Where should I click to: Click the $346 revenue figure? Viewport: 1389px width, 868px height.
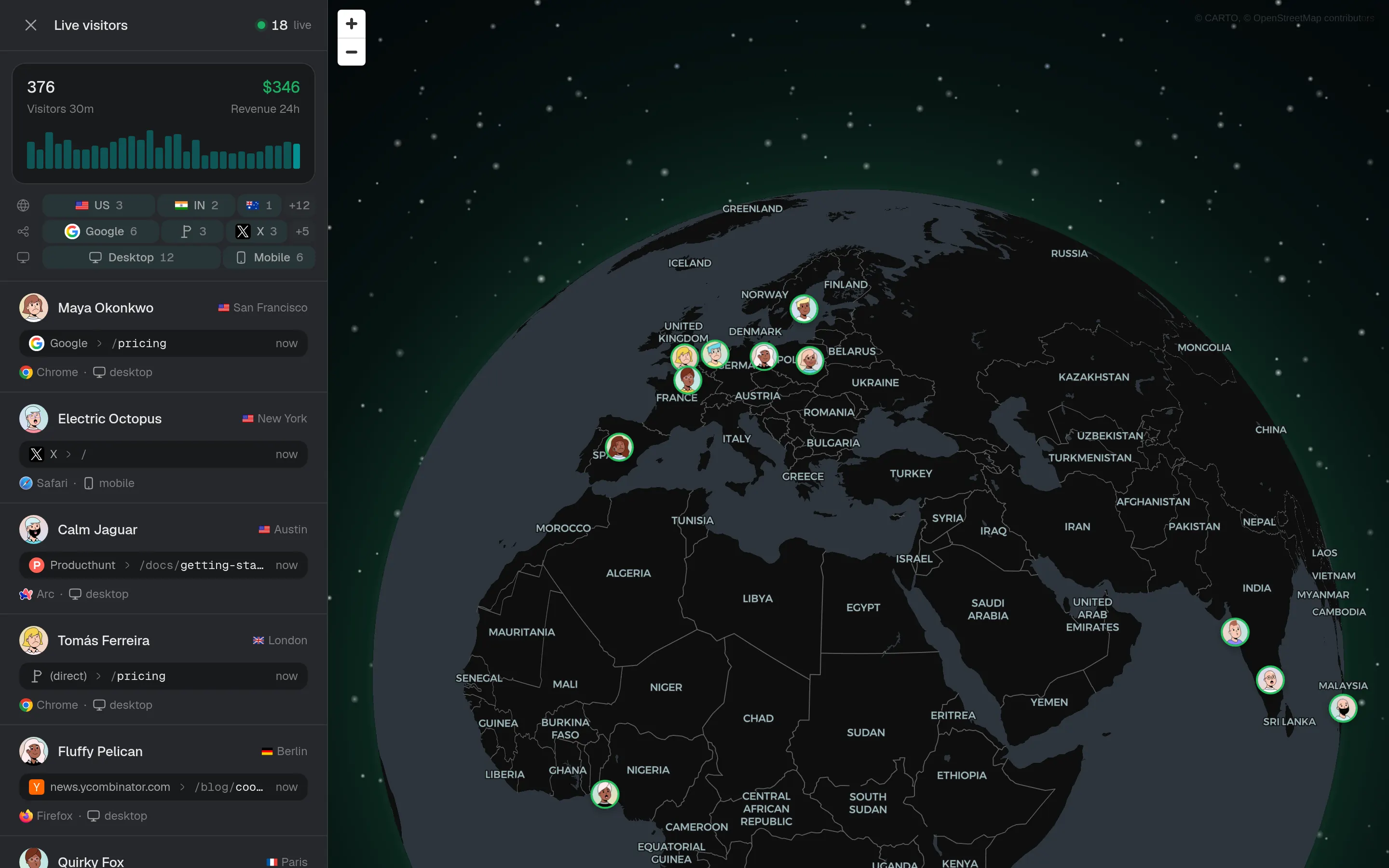click(281, 87)
